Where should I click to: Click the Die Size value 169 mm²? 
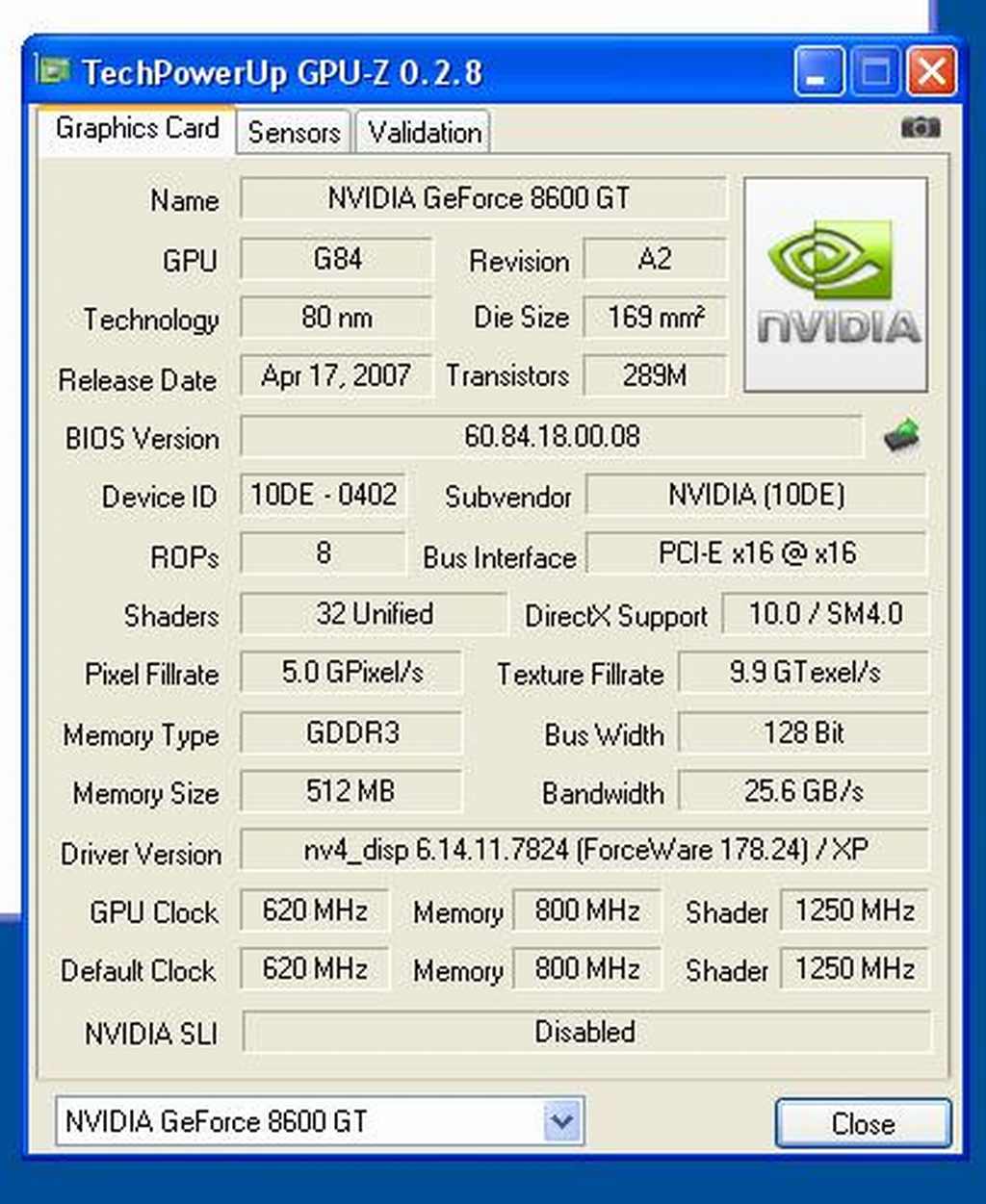tap(655, 318)
